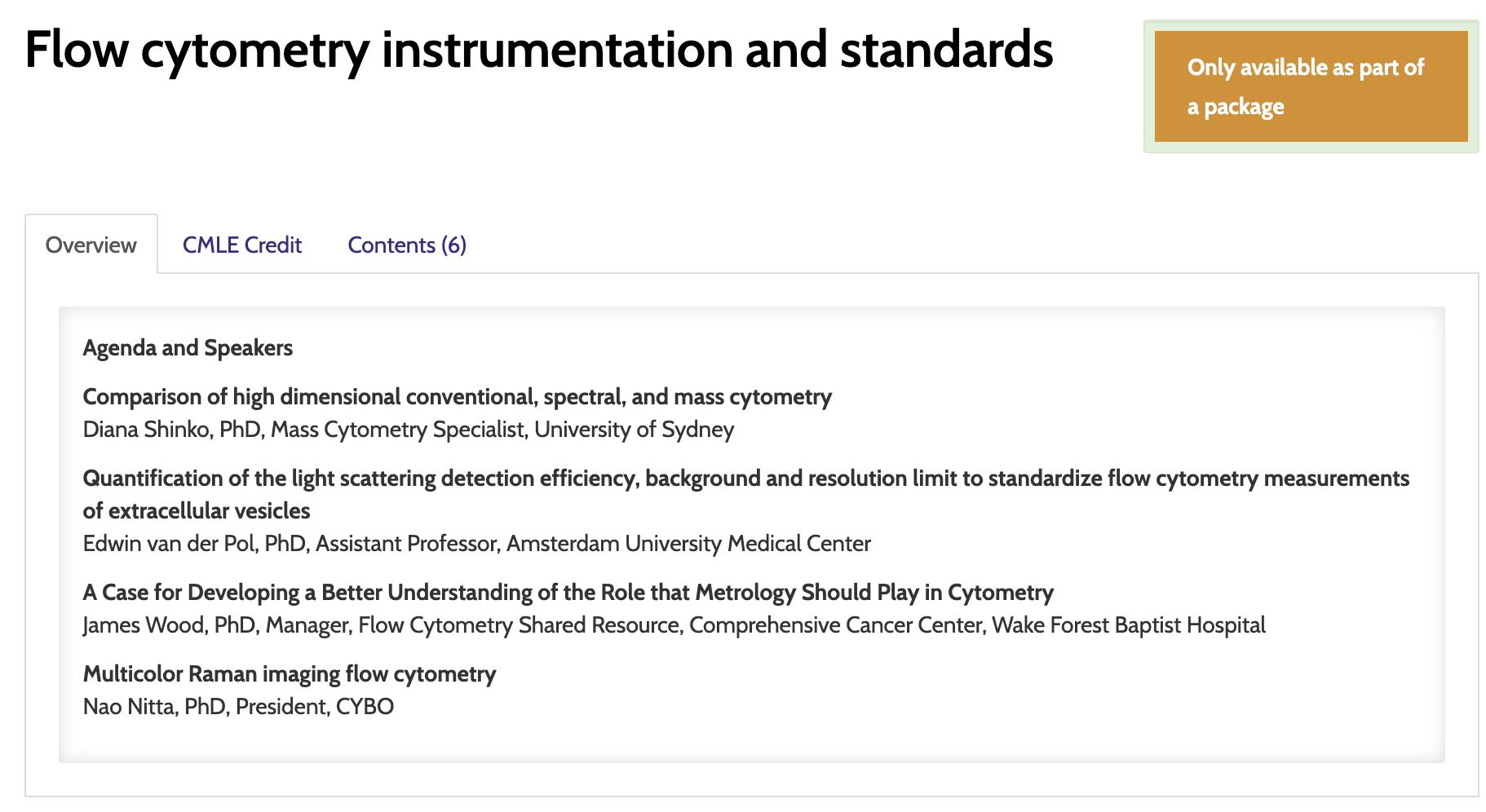Click speaker name Nao Nitta, PhD
The height and width of the screenshot is (812, 1486).
pos(154,707)
